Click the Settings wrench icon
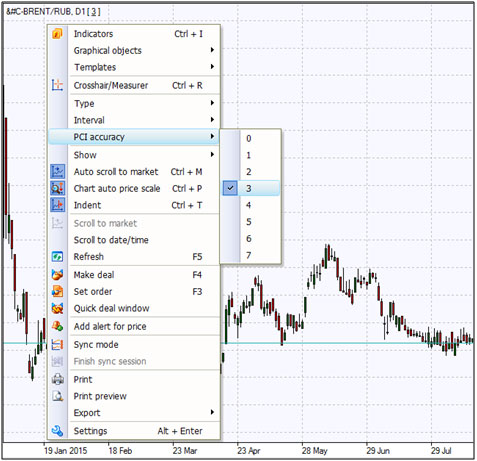 tap(57, 431)
